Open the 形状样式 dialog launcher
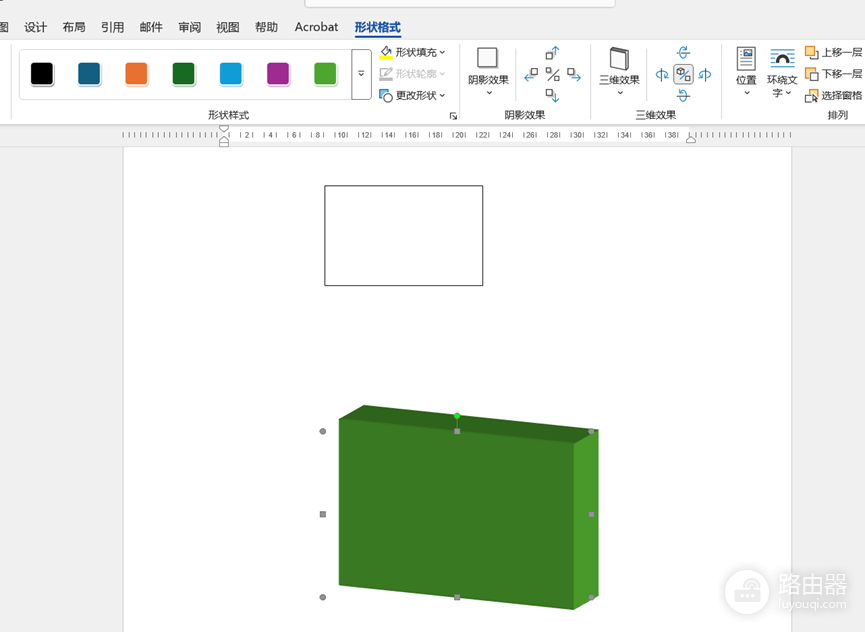Image resolution: width=865 pixels, height=632 pixels. (x=453, y=116)
